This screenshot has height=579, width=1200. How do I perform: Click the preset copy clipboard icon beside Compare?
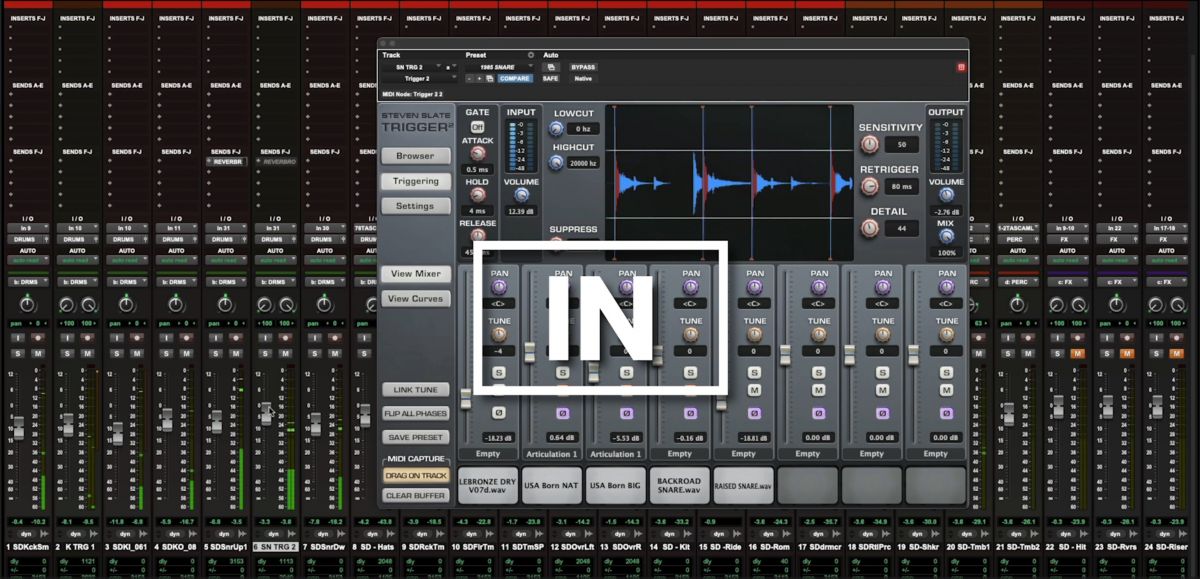click(488, 77)
